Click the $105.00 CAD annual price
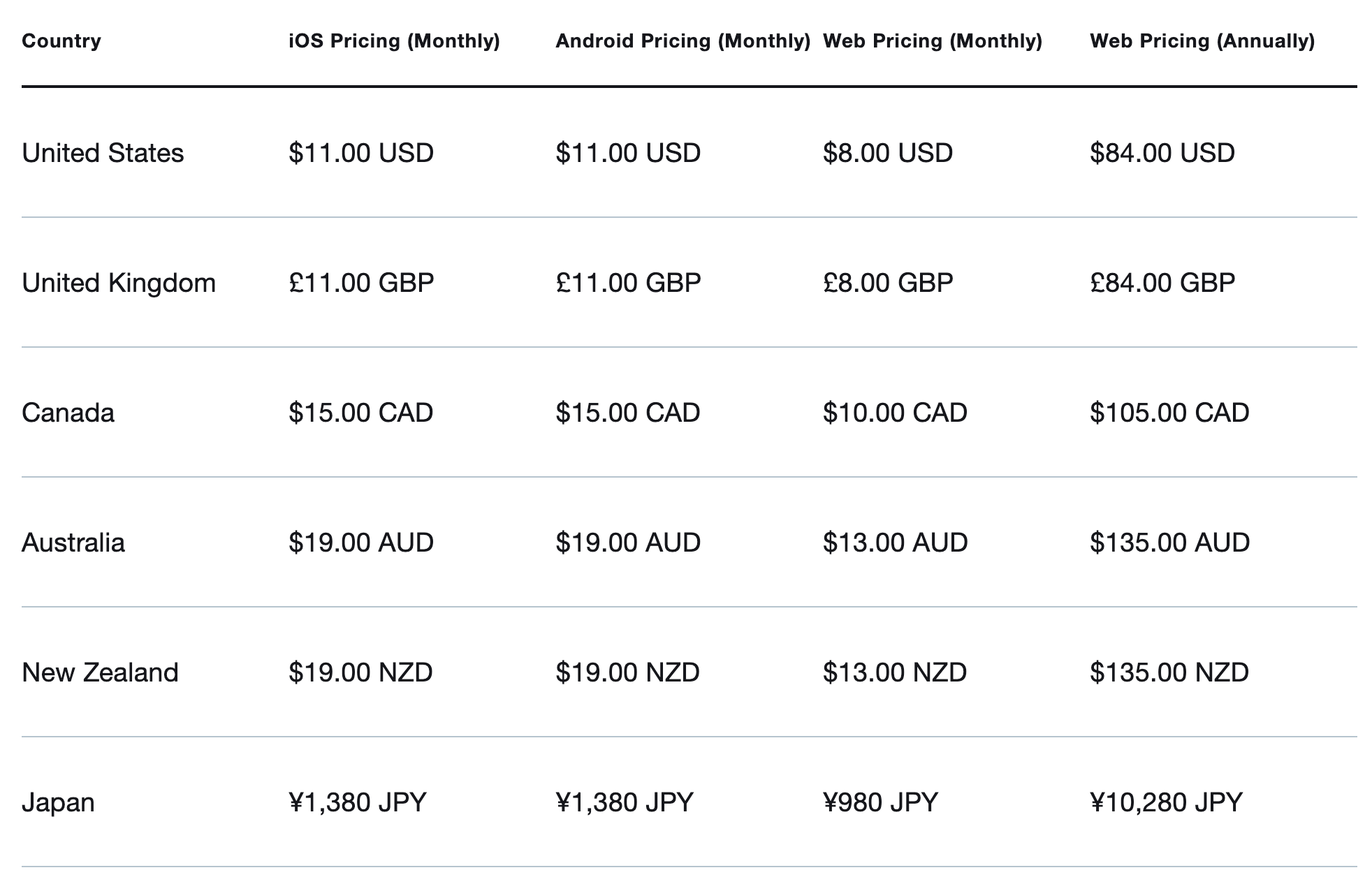This screenshot has height=884, width=1372. pos(1169,413)
